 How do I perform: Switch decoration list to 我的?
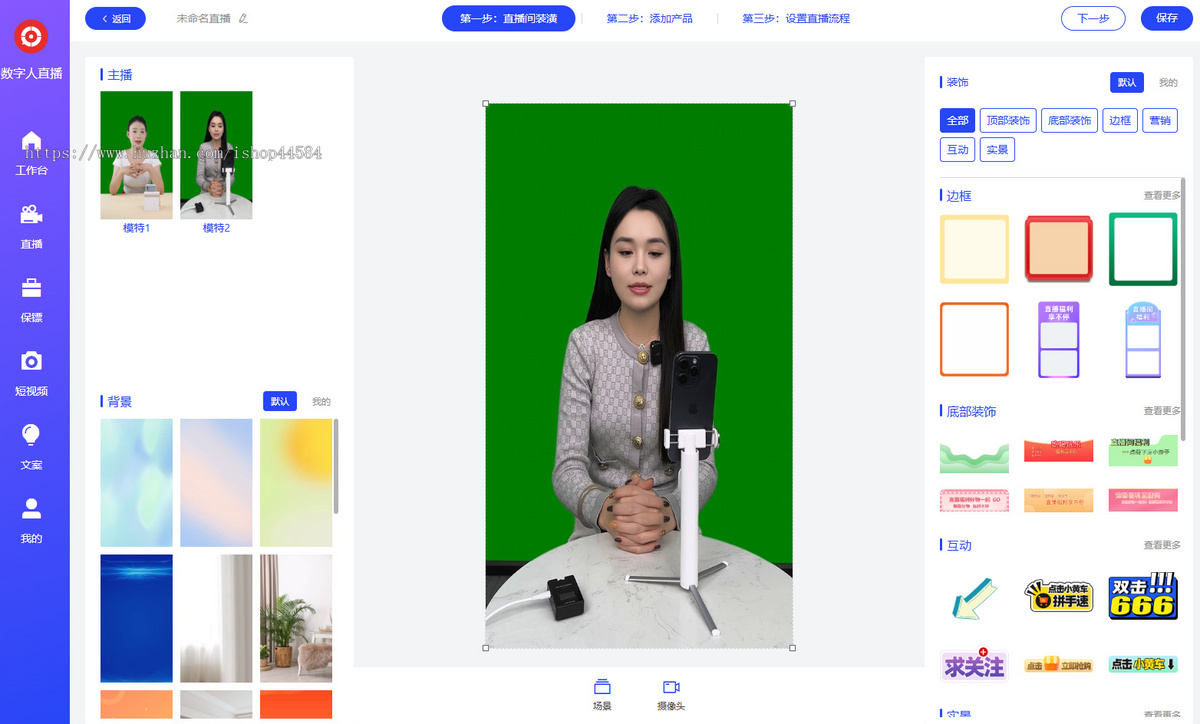1167,82
